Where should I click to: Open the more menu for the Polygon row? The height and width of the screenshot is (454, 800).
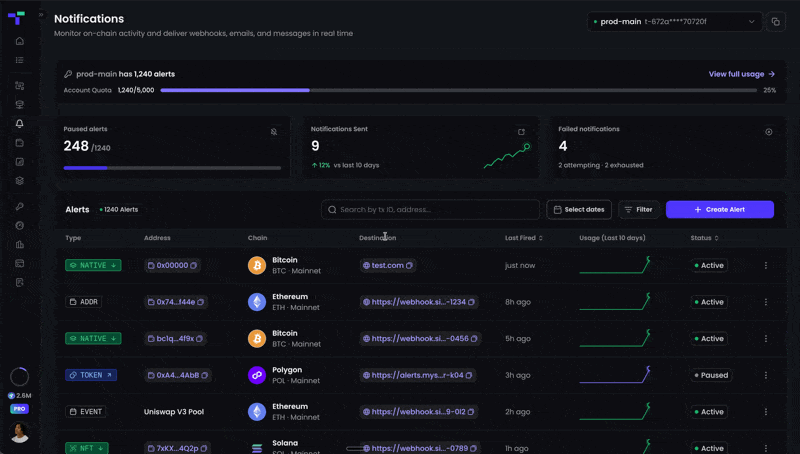(x=765, y=375)
